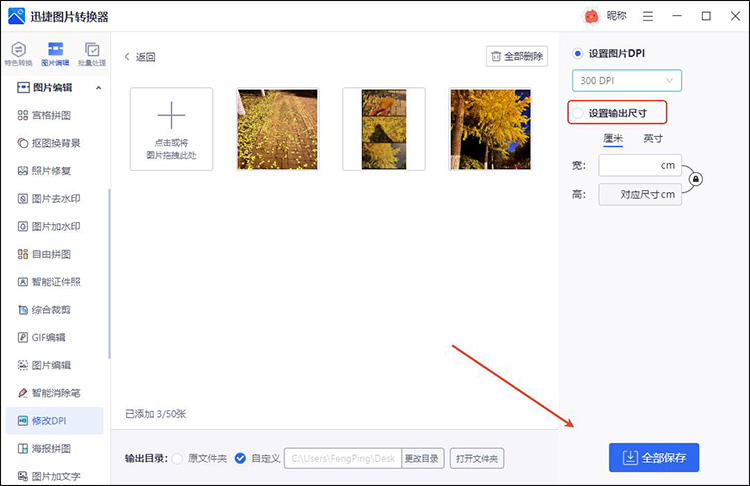Click the 迅捷图片转换器 app logo
Image resolution: width=750 pixels, height=486 pixels.
click(16, 16)
